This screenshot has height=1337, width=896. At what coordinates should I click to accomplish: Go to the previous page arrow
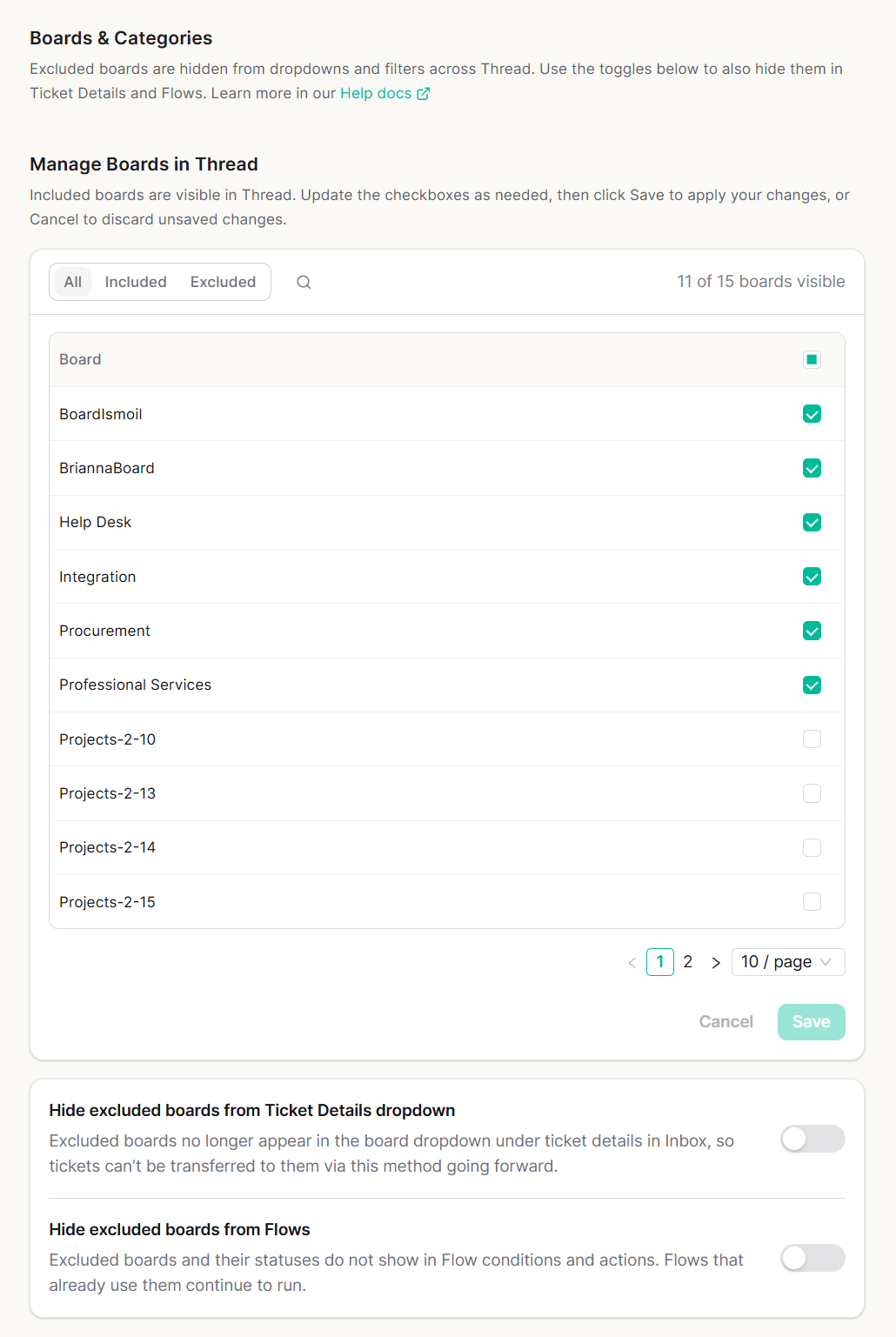tap(632, 962)
